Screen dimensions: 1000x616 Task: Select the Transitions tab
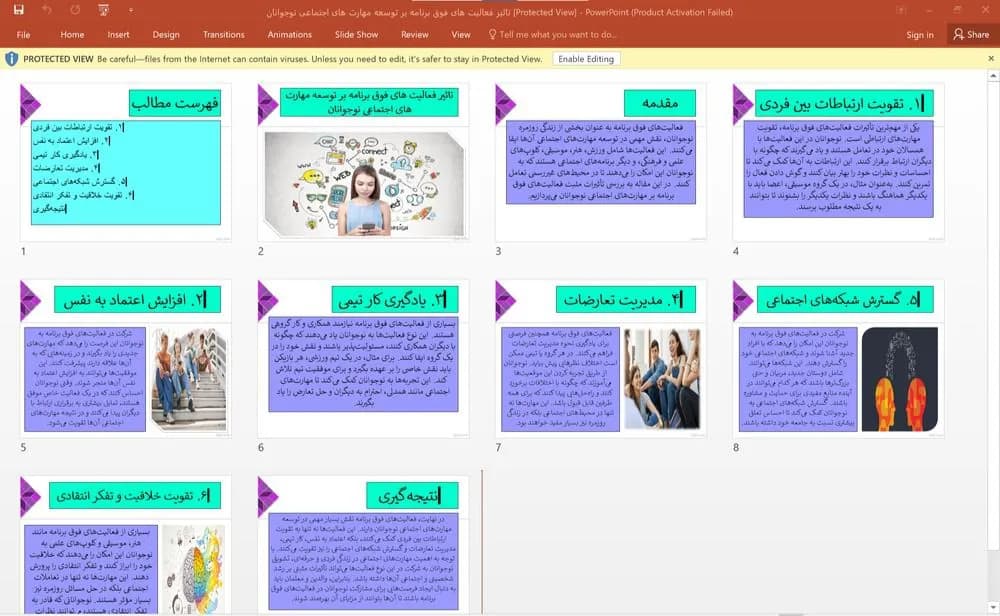(223, 34)
